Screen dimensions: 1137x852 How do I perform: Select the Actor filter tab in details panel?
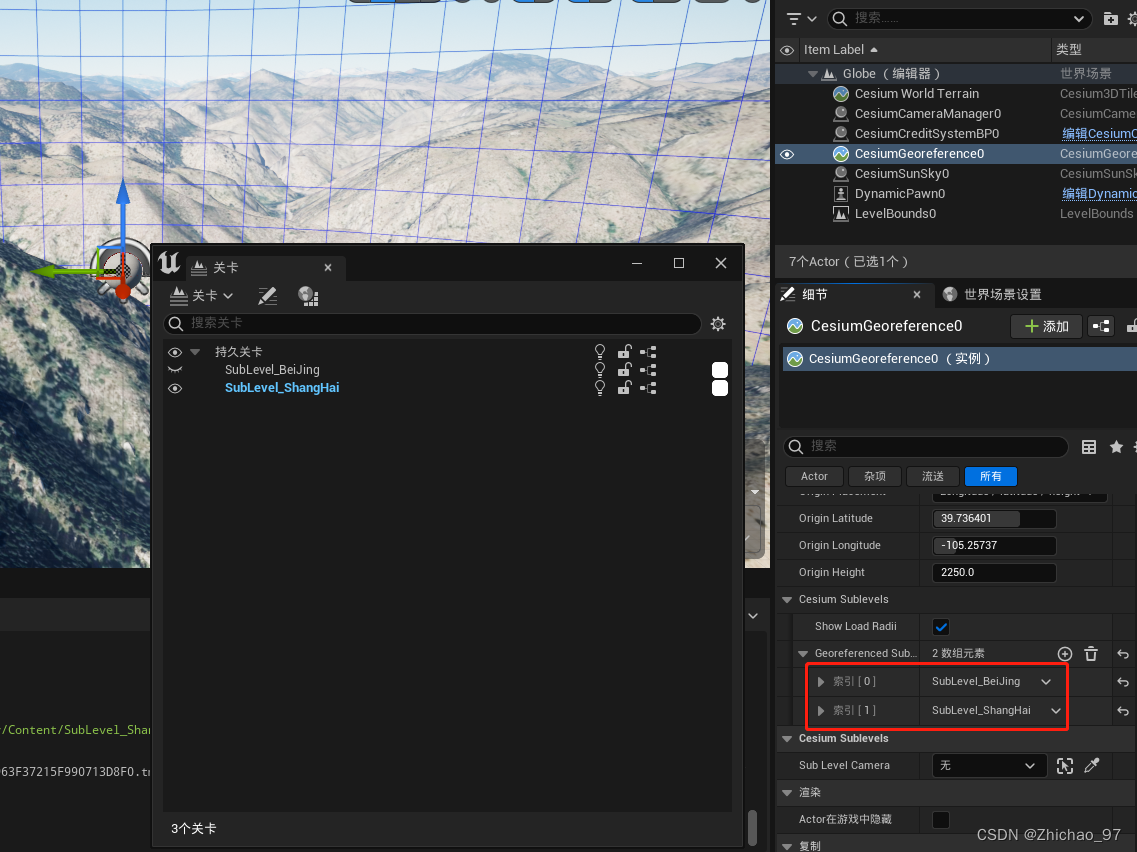tap(813, 476)
